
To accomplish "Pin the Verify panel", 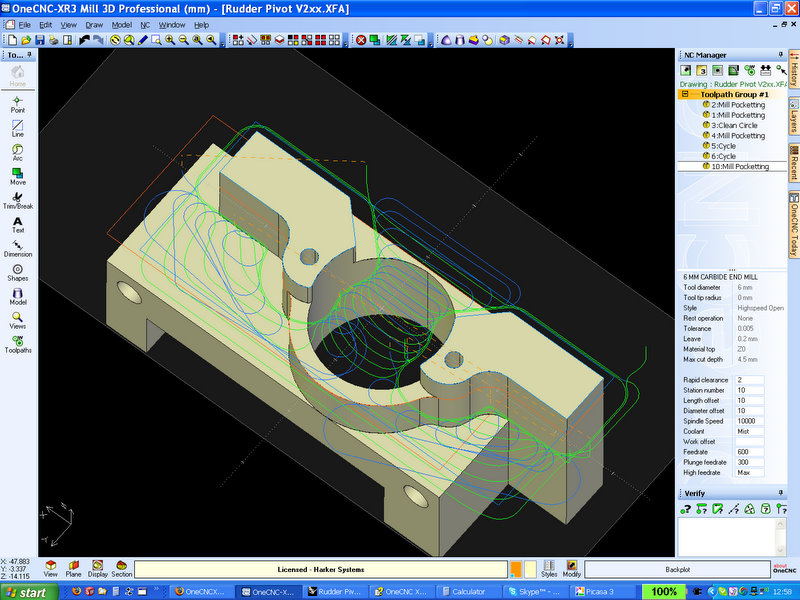I will (779, 494).
